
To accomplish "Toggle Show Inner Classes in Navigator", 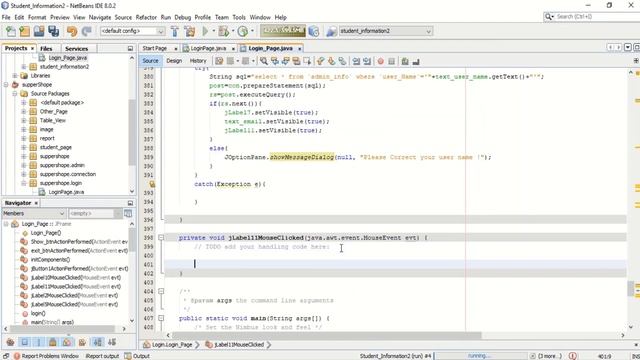I will click(x=67, y=342).
